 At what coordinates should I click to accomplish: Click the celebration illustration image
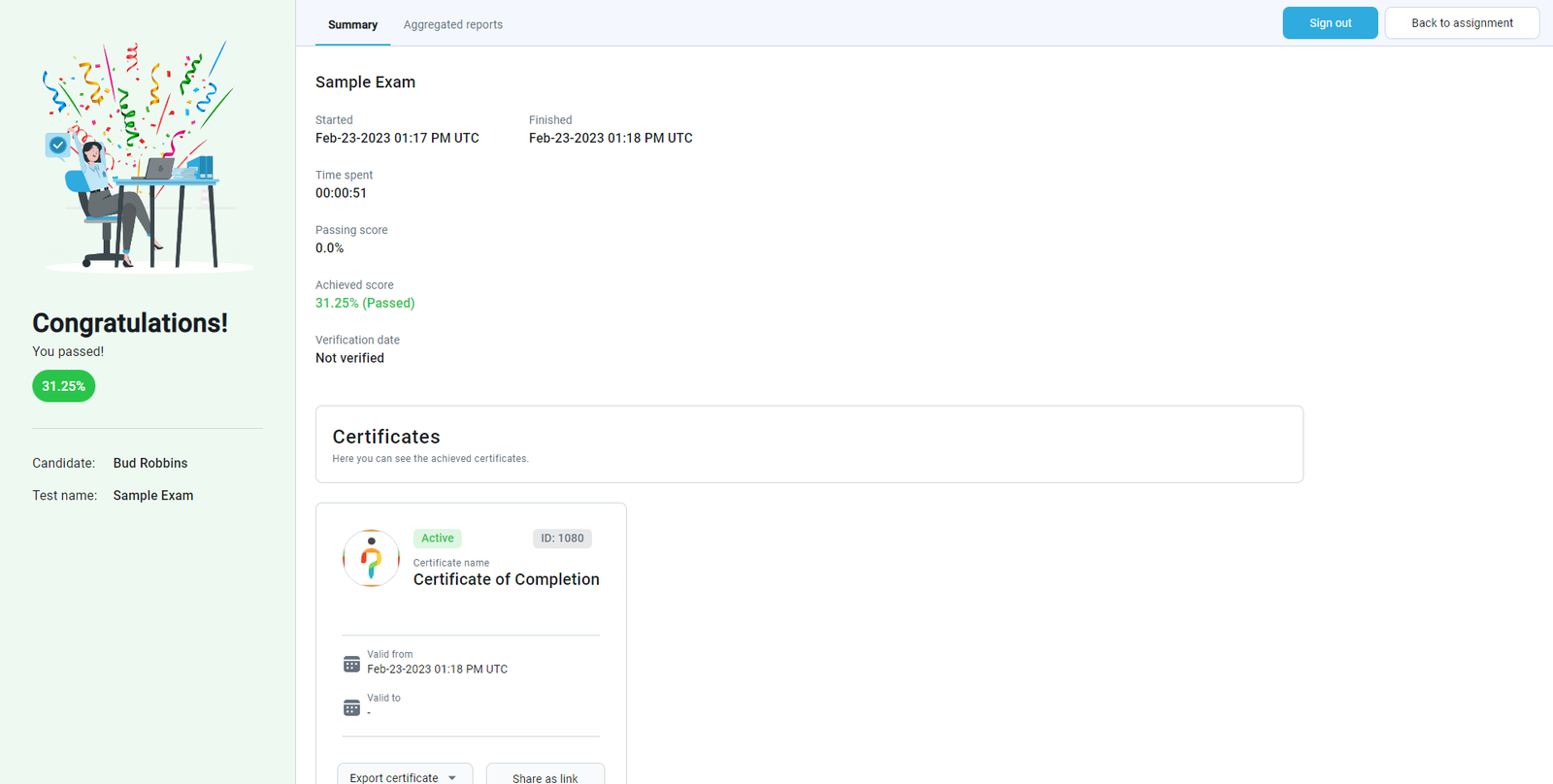[x=146, y=157]
